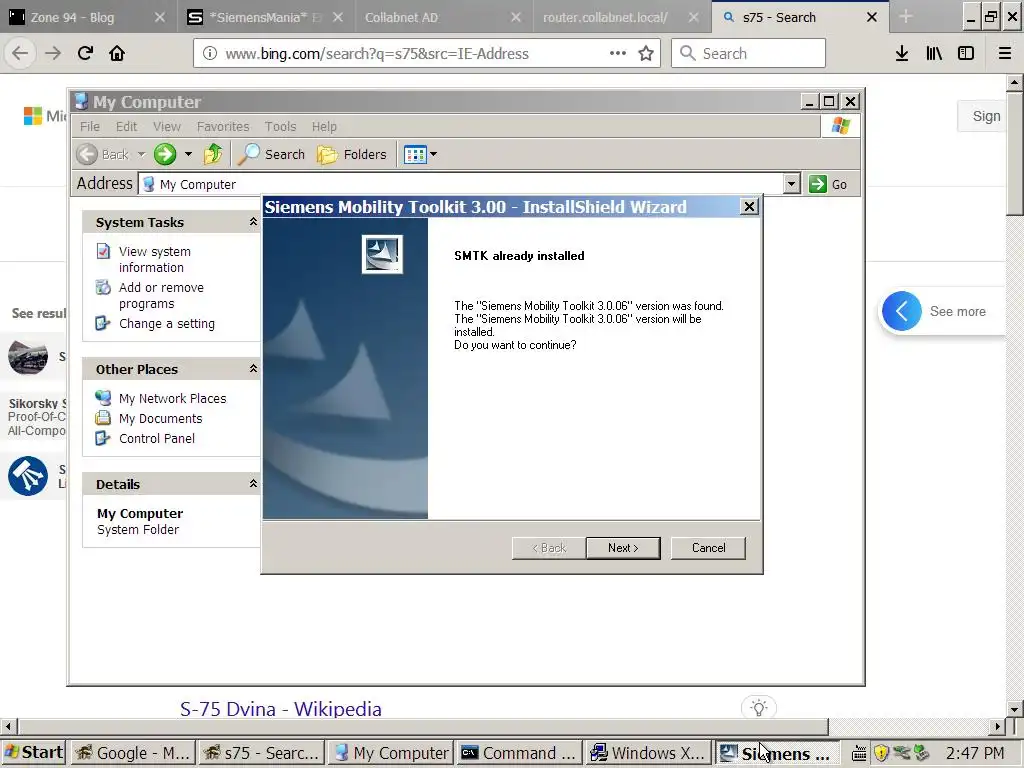The height and width of the screenshot is (768, 1024).
Task: Click the browser horizontal scrollbar
Action: pos(423,726)
